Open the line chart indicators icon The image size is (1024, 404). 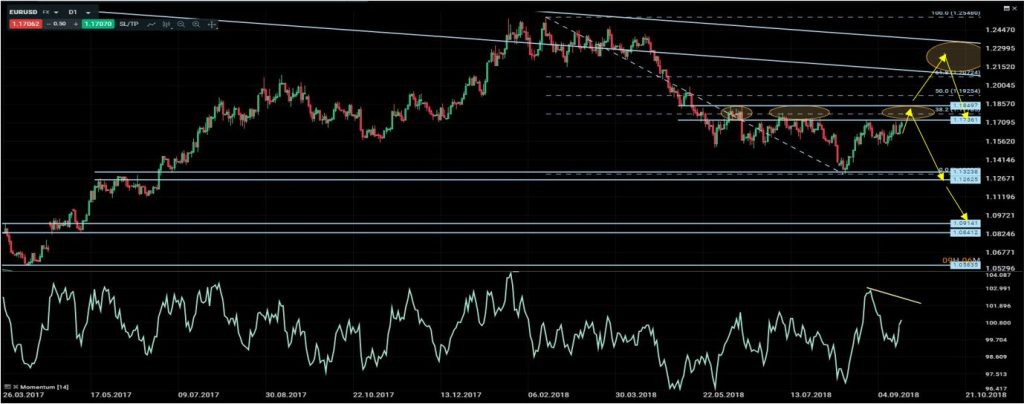[x=152, y=24]
